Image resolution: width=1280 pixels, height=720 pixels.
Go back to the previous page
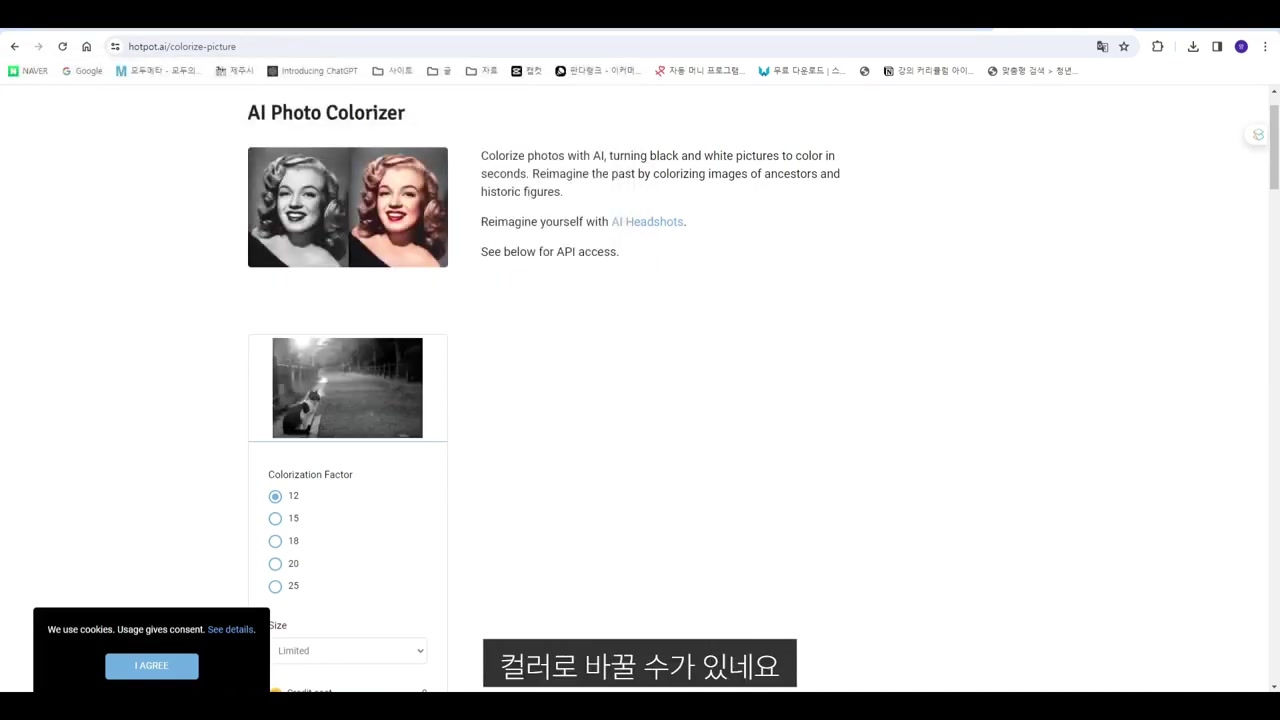coord(14,47)
